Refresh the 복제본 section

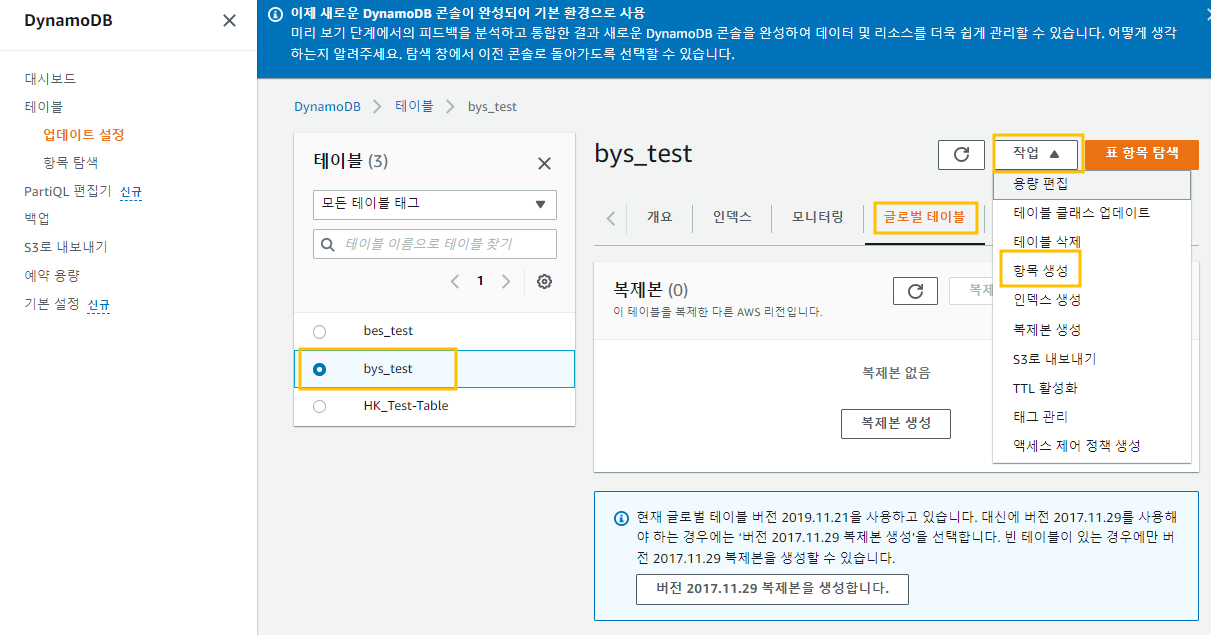[x=915, y=291]
